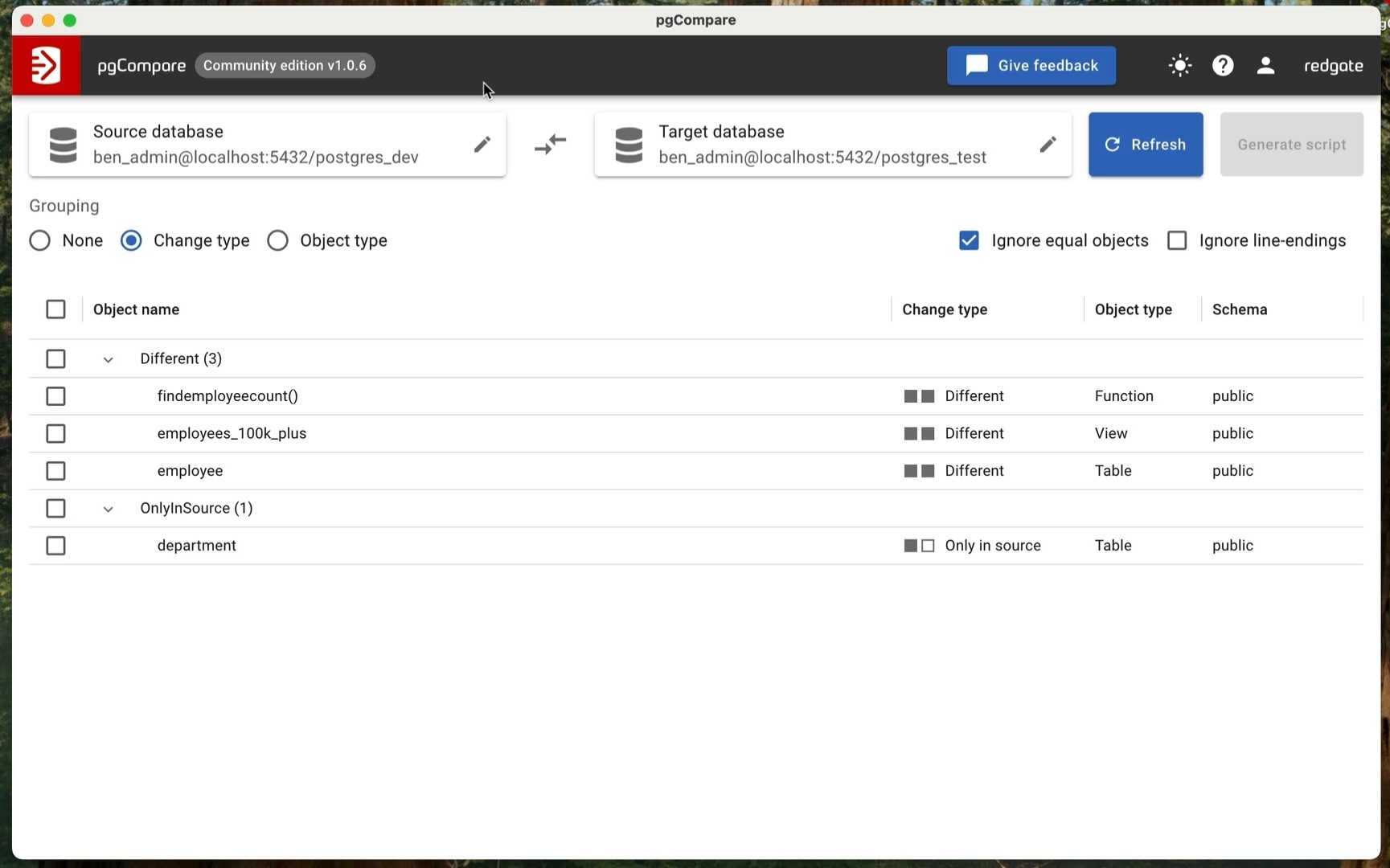Screen dimensions: 1390x868
Task: Check the select-all header checkbox
Action: tap(55, 309)
